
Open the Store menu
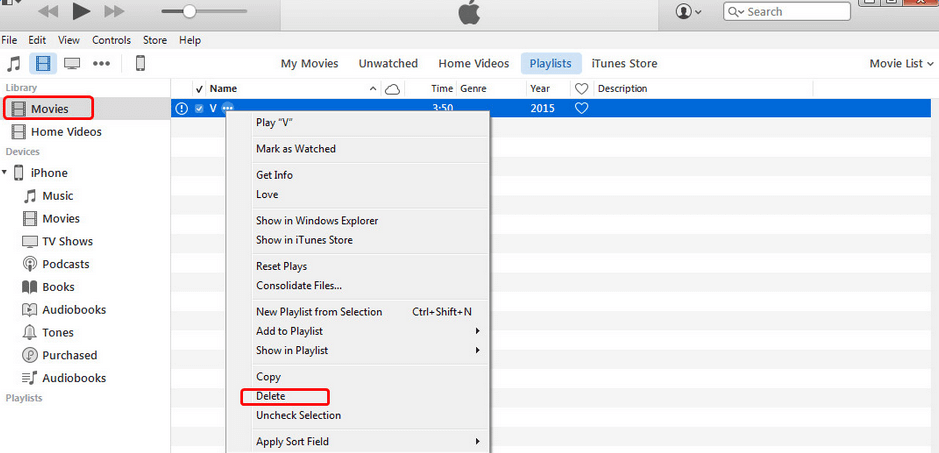[x=155, y=40]
